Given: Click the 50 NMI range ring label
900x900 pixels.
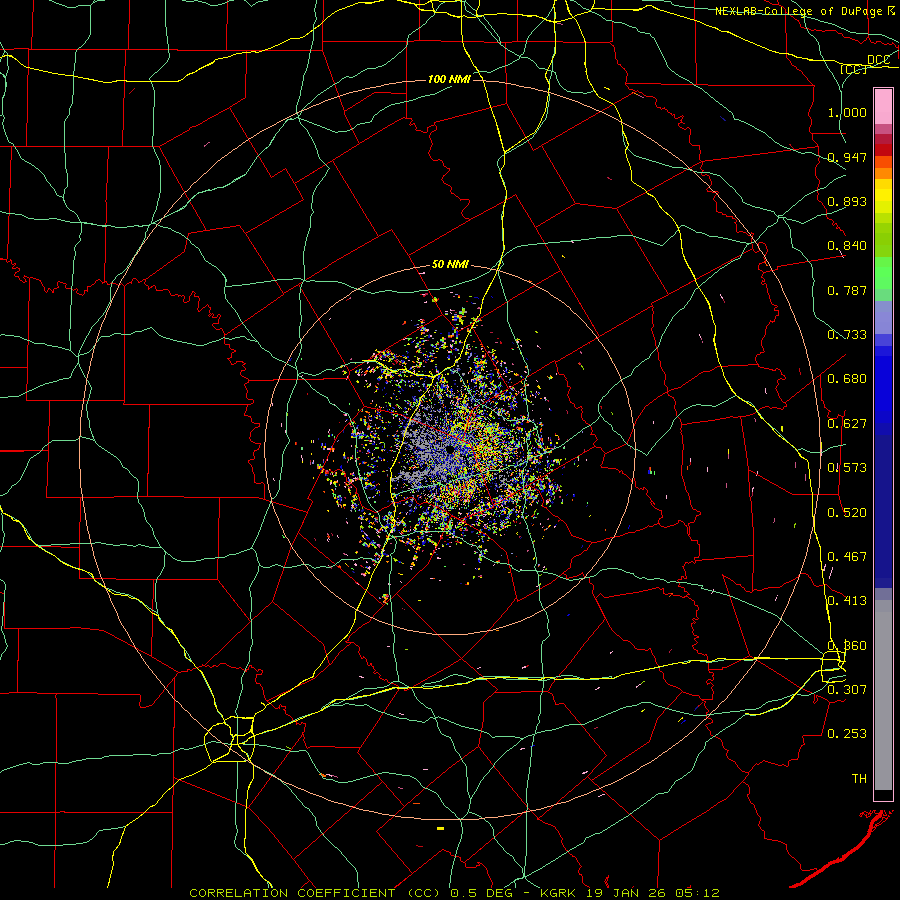Looking at the screenshot, I should 450,264.
